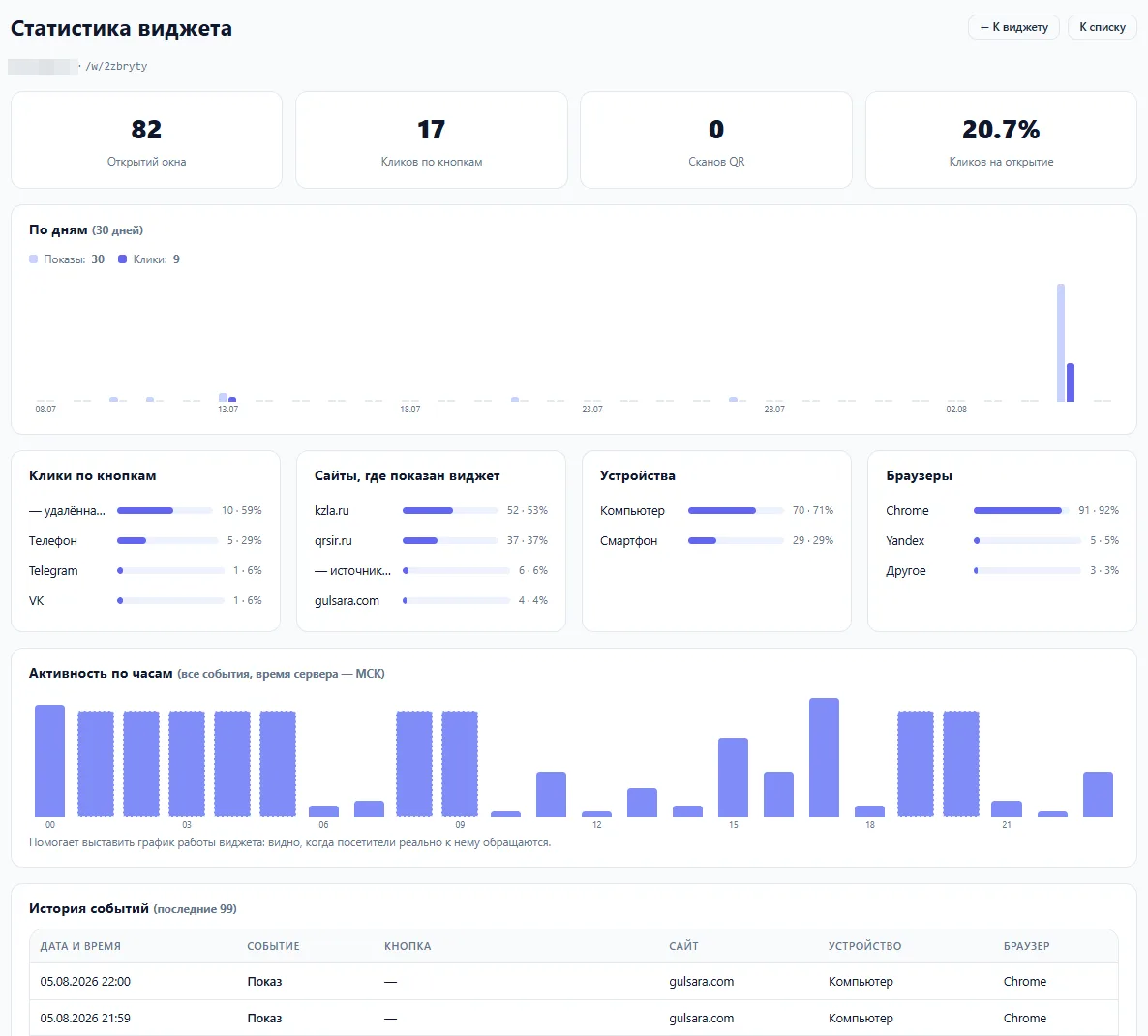
Task: Click the Телефон progress bar row
Action: click(145, 540)
